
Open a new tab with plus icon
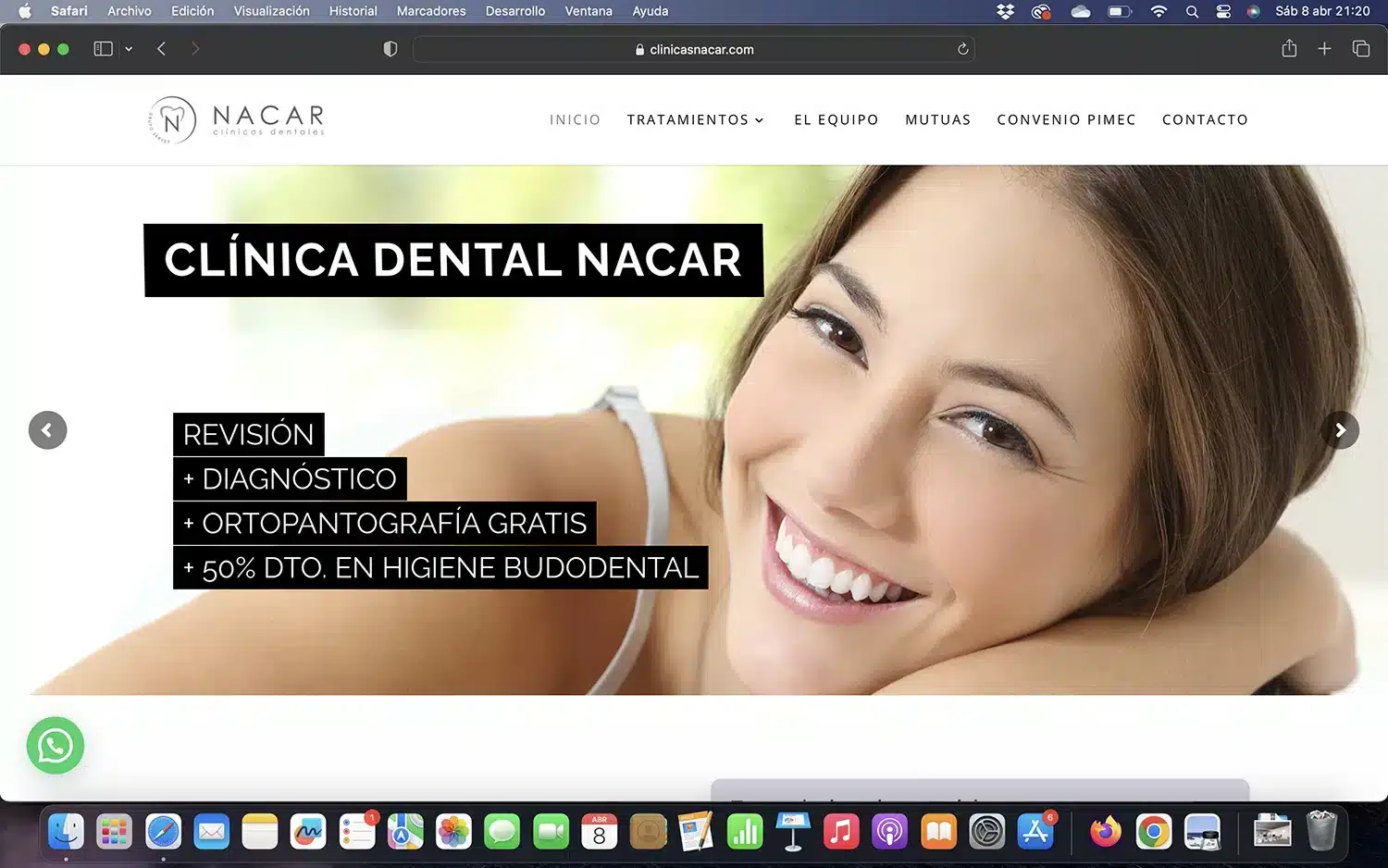(1324, 49)
